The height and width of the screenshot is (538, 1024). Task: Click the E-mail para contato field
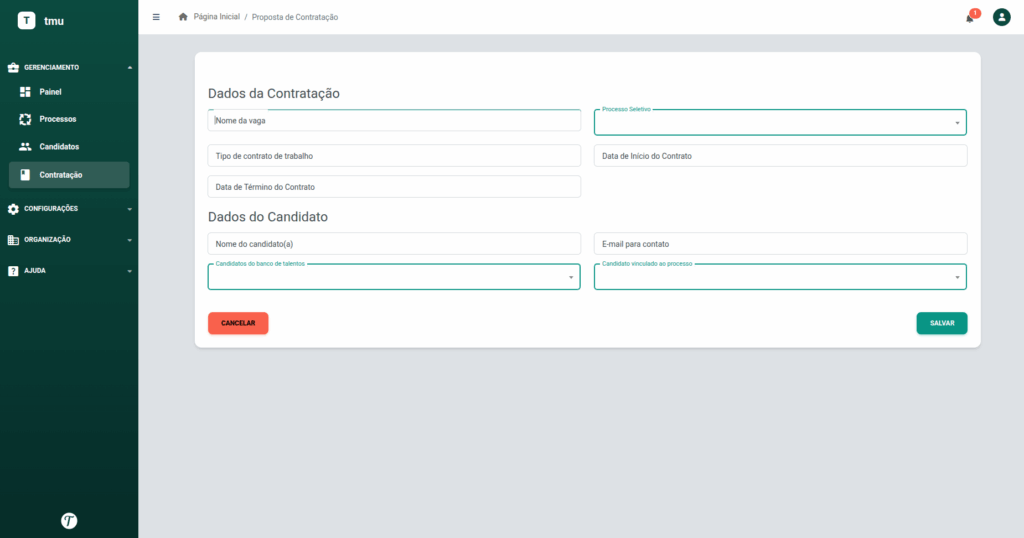pos(780,244)
